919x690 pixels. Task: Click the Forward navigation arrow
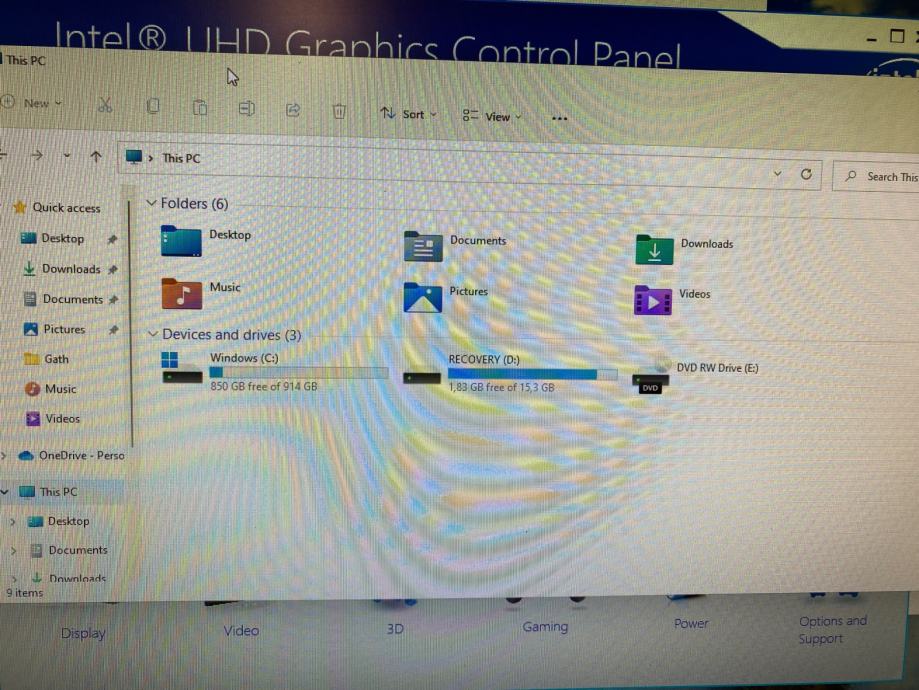tap(36, 155)
